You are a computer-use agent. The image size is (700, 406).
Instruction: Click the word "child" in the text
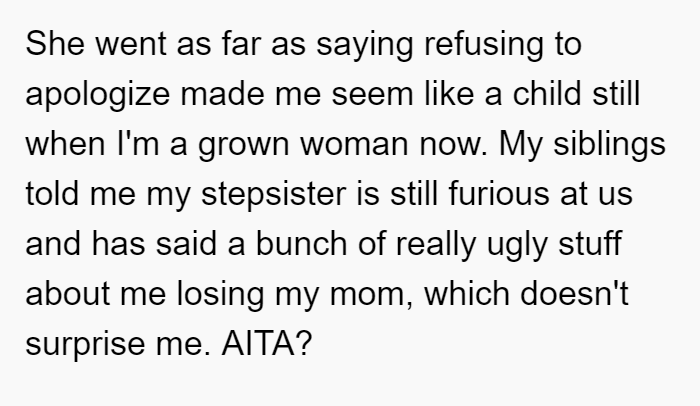547,94
